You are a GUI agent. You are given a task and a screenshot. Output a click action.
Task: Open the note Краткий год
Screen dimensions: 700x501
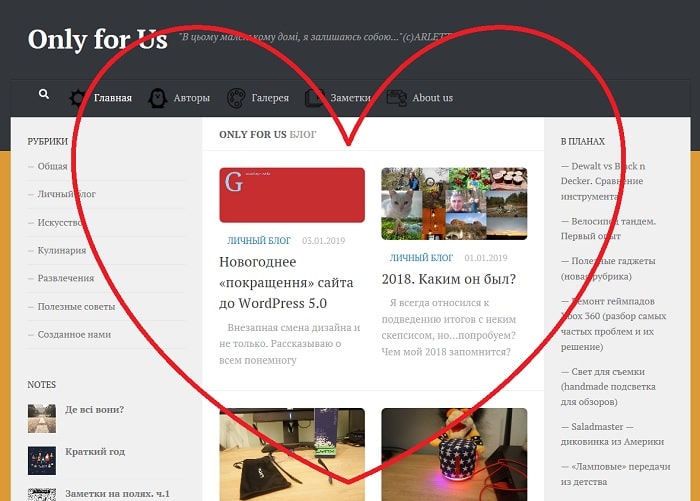[x=95, y=451]
